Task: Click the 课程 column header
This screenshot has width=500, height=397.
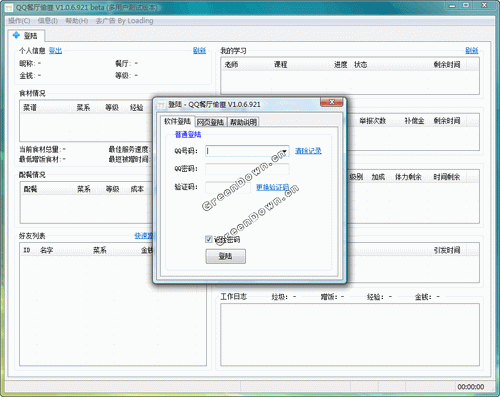Action: click(x=281, y=65)
